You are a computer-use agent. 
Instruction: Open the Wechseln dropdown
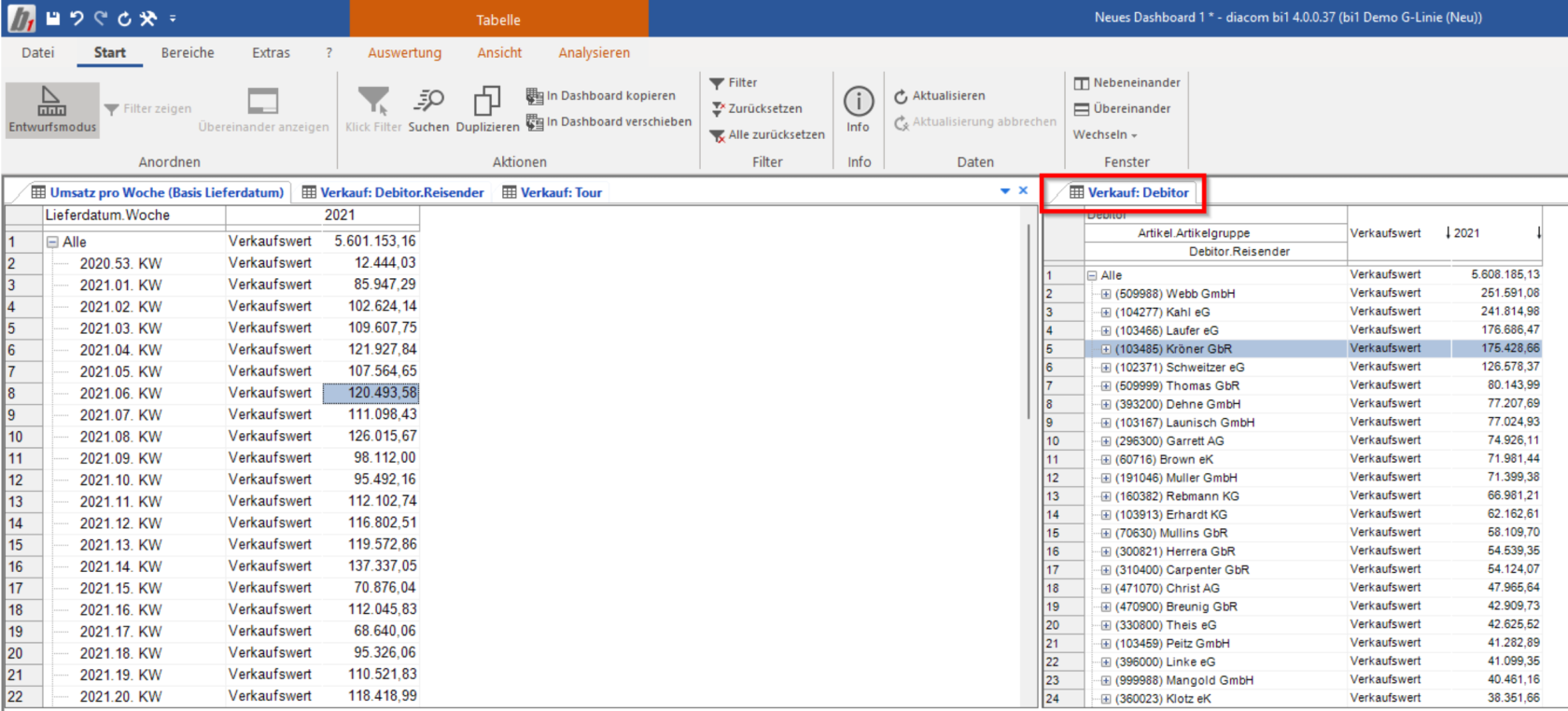point(1105,135)
